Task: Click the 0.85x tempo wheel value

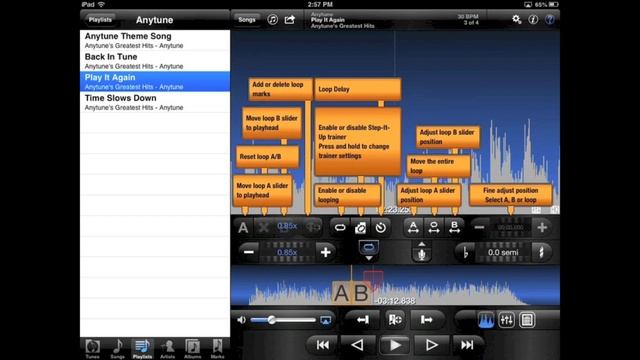Action: click(287, 252)
